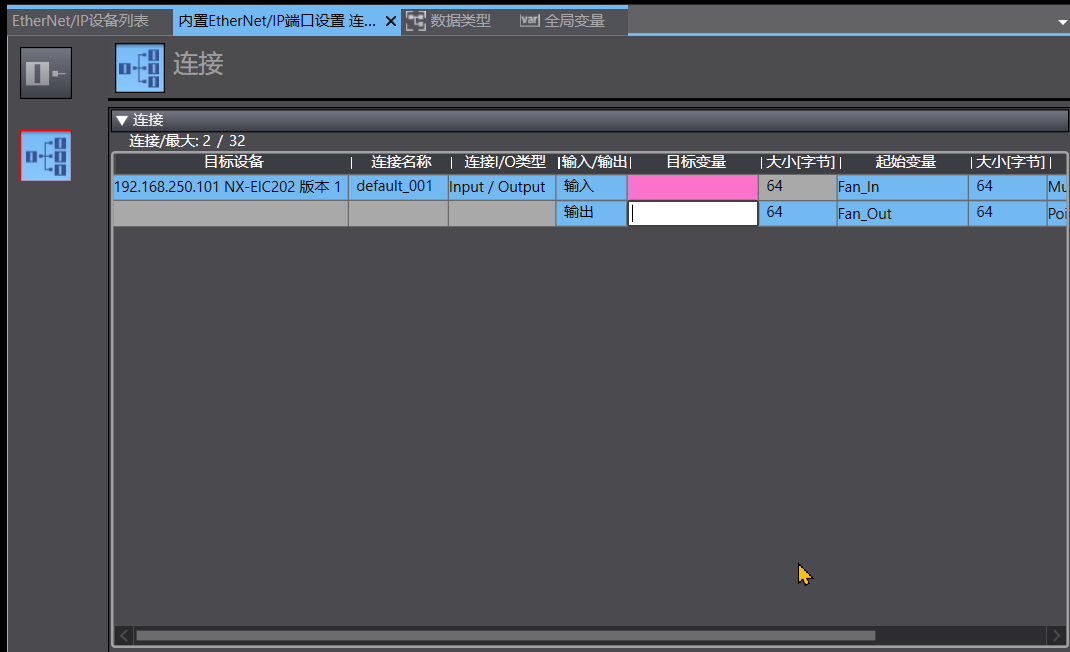The height and width of the screenshot is (652, 1070).
Task: Click the pink target variable cell in the 输入 row
Action: click(x=692, y=187)
